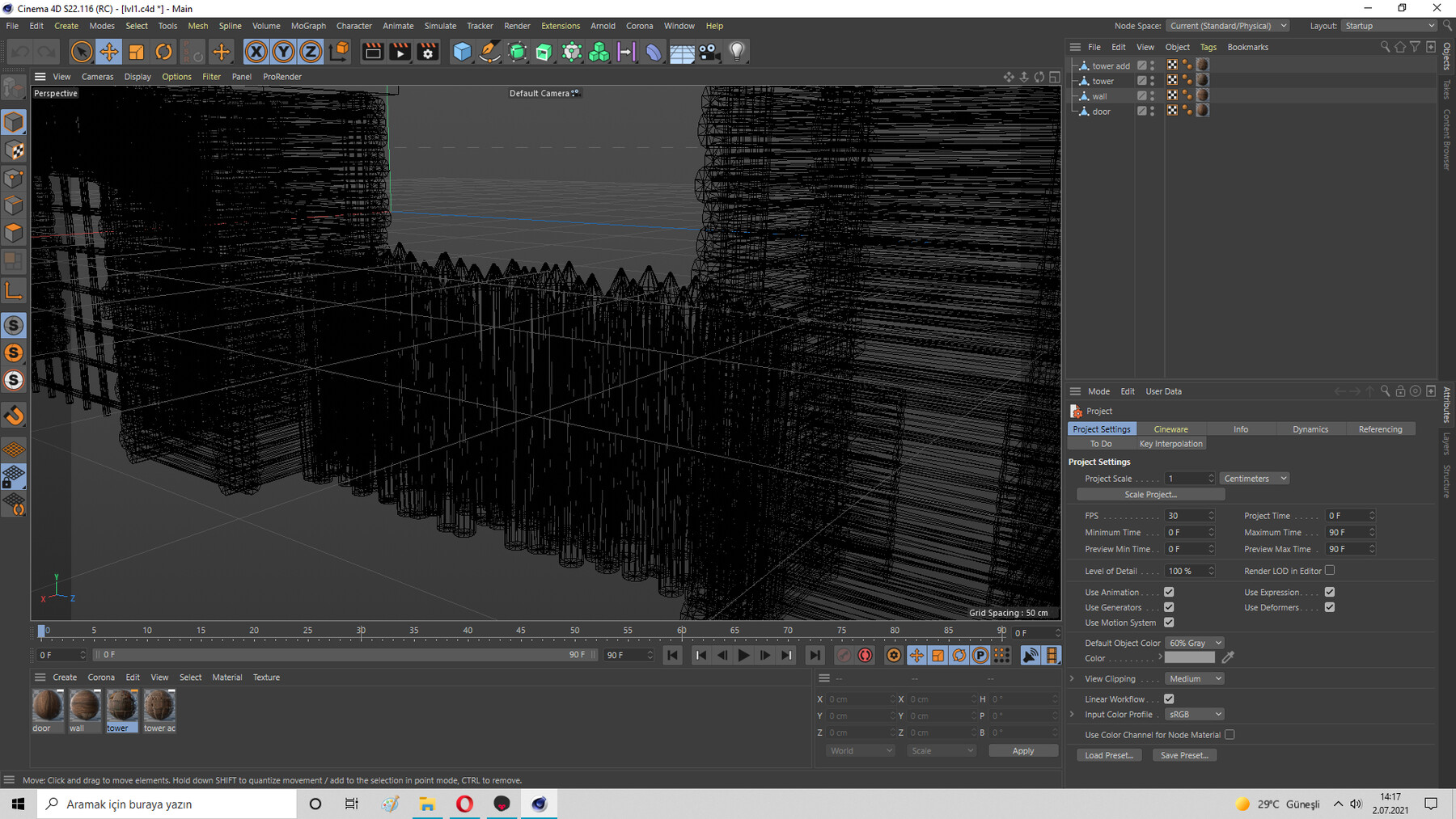Open the Layout Startup dropdown
This screenshot has width=1456, height=819.
1389,26
